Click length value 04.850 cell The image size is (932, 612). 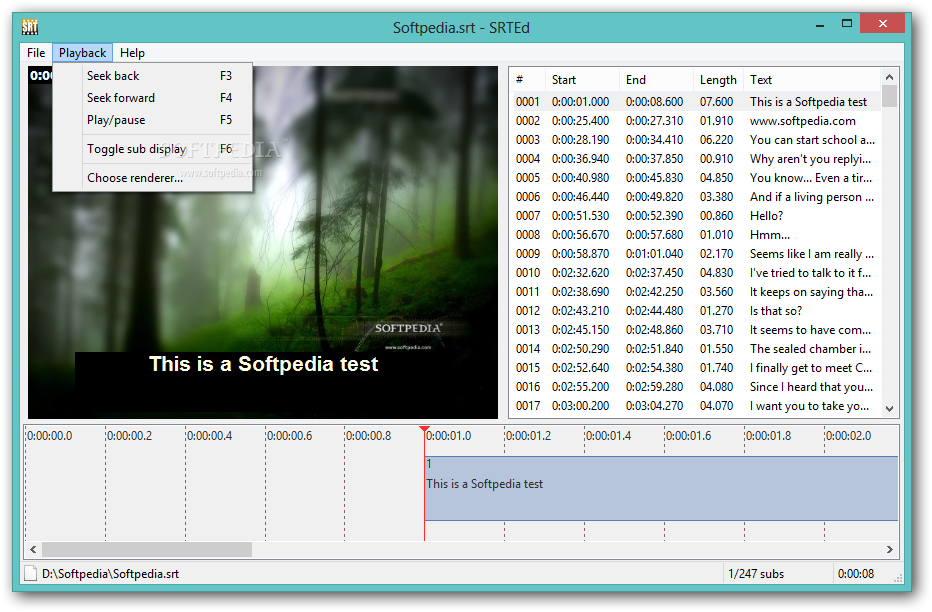coord(716,178)
